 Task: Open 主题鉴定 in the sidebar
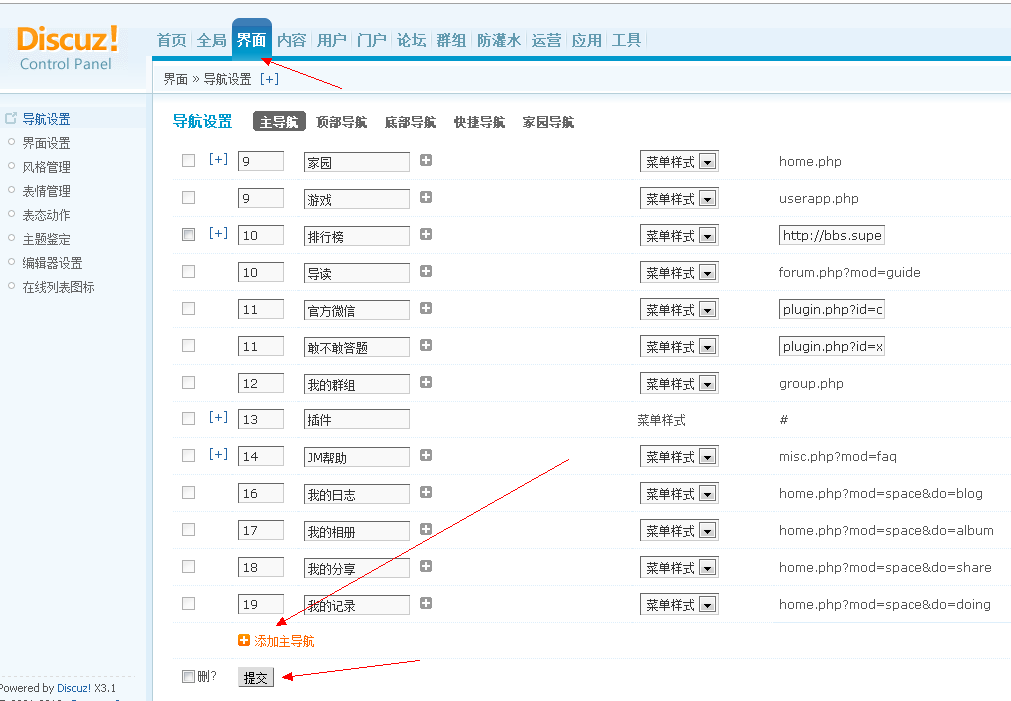coord(46,239)
